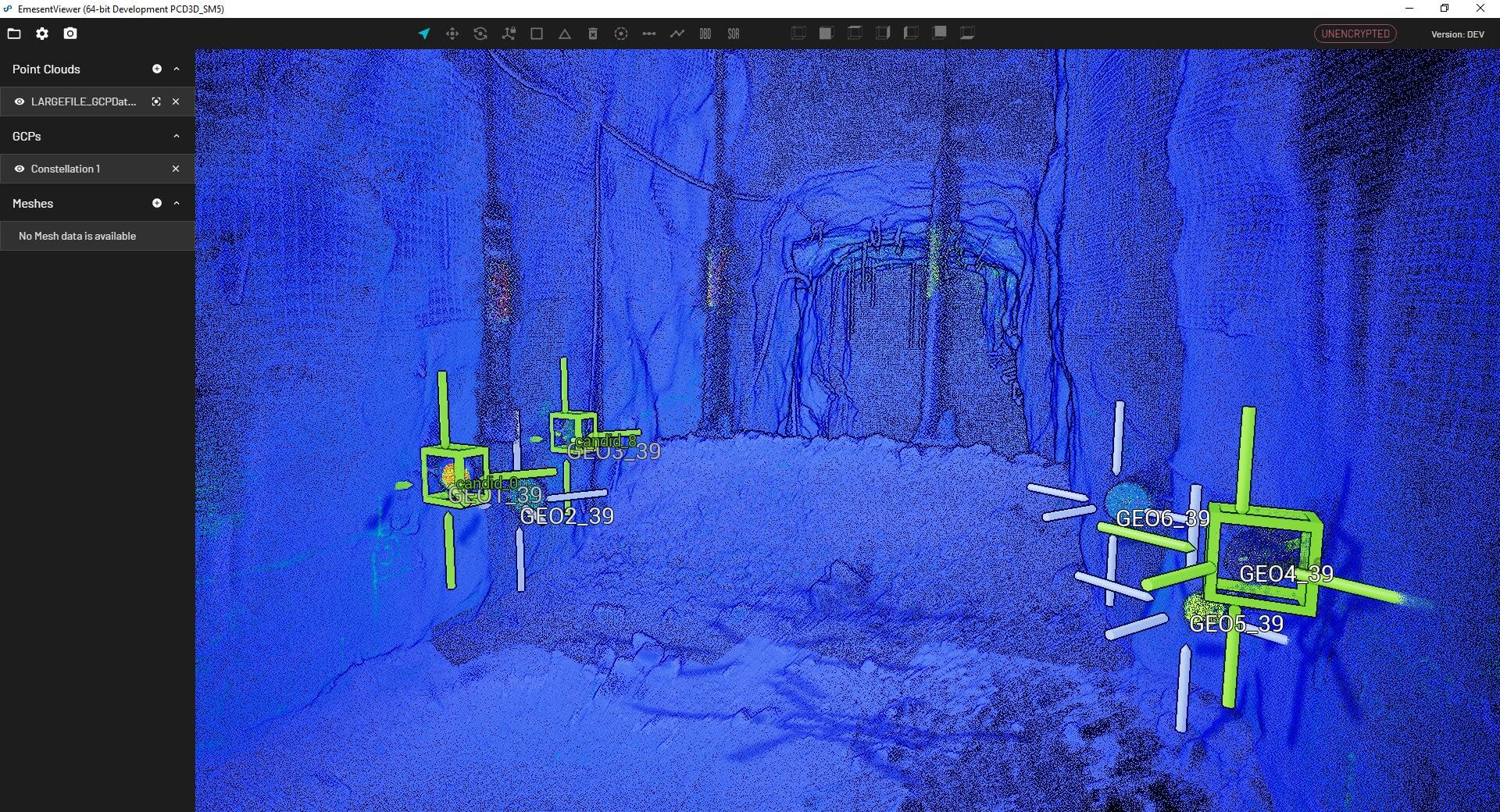
Task: Choose the triangle polygon tool
Action: click(565, 34)
